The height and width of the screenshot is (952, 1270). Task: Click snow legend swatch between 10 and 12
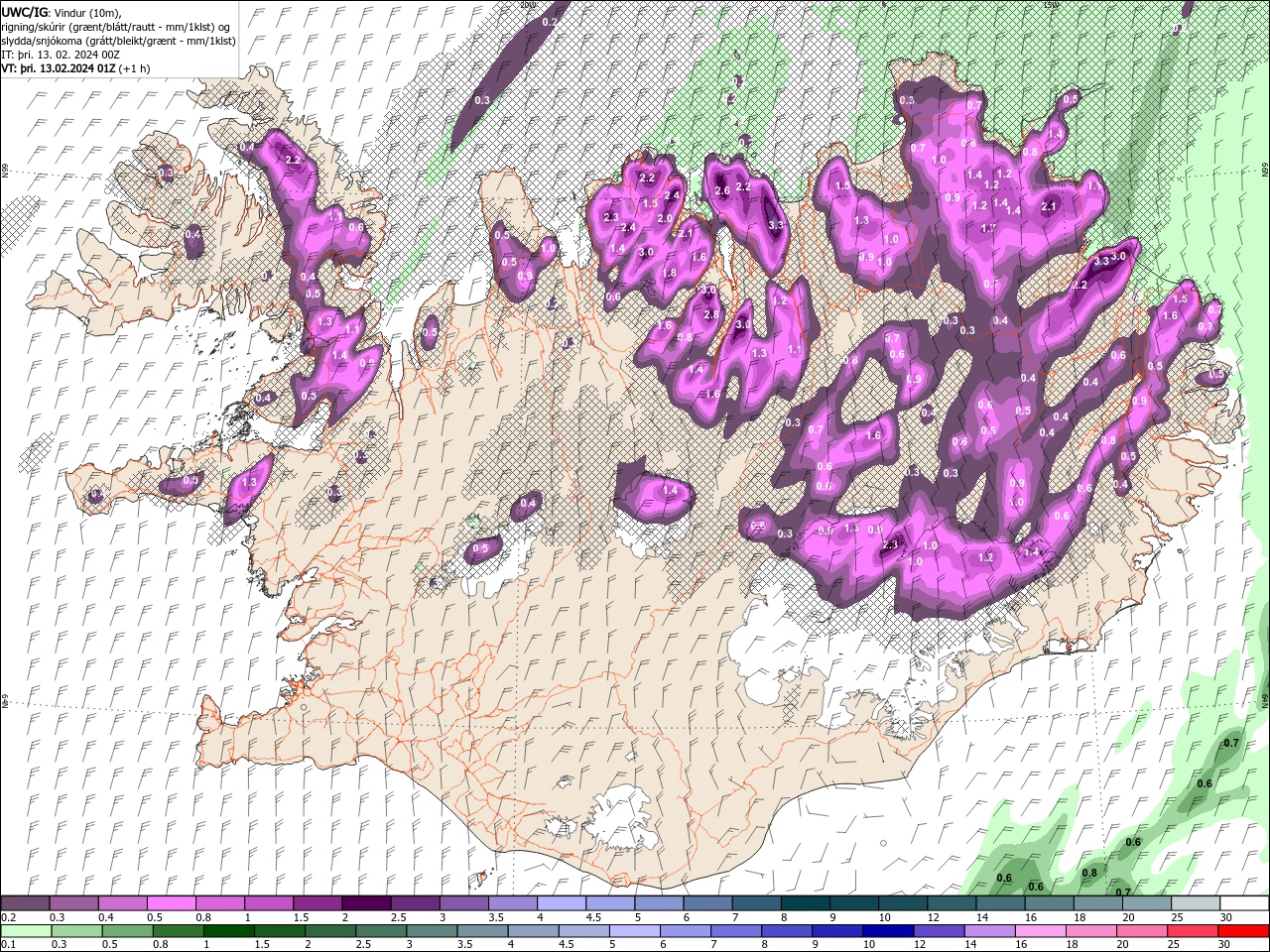(x=903, y=903)
